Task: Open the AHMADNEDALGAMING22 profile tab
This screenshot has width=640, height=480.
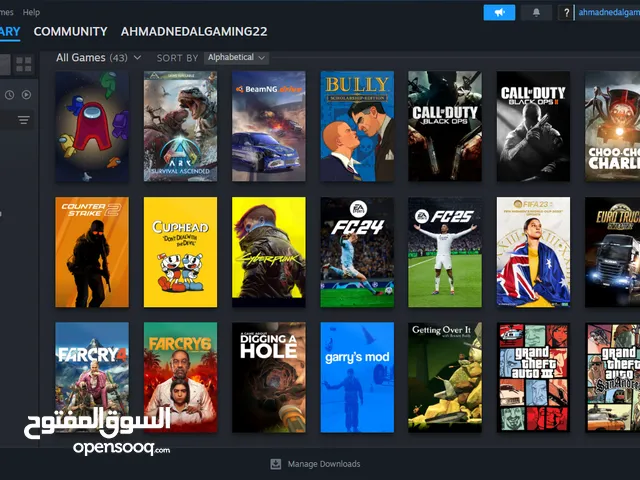Action: [x=194, y=31]
